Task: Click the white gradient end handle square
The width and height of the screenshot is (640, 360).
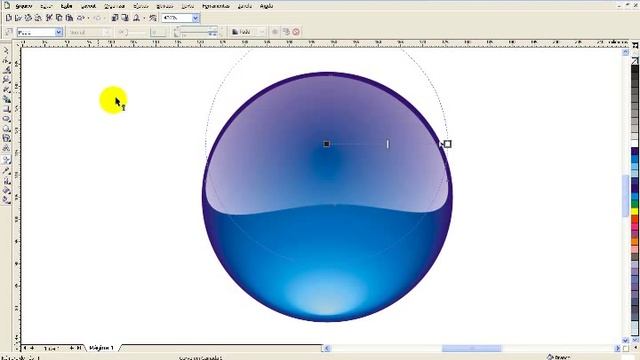Action: click(448, 144)
